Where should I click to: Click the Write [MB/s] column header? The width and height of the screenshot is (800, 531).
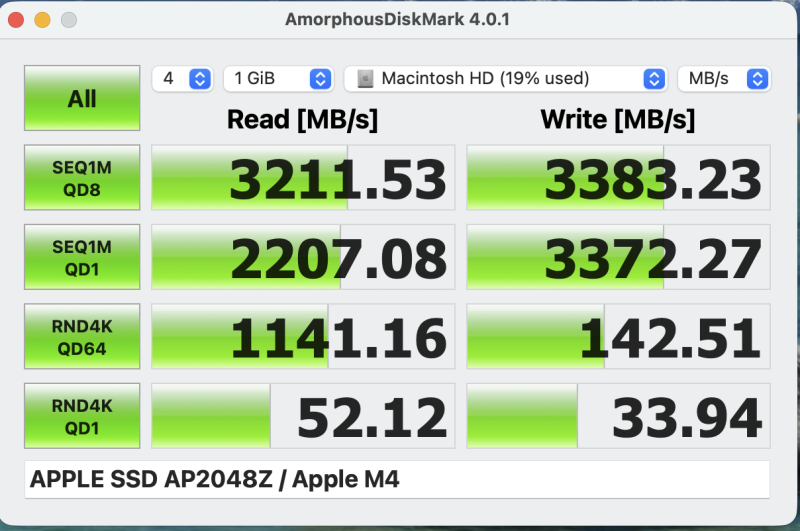point(618,120)
